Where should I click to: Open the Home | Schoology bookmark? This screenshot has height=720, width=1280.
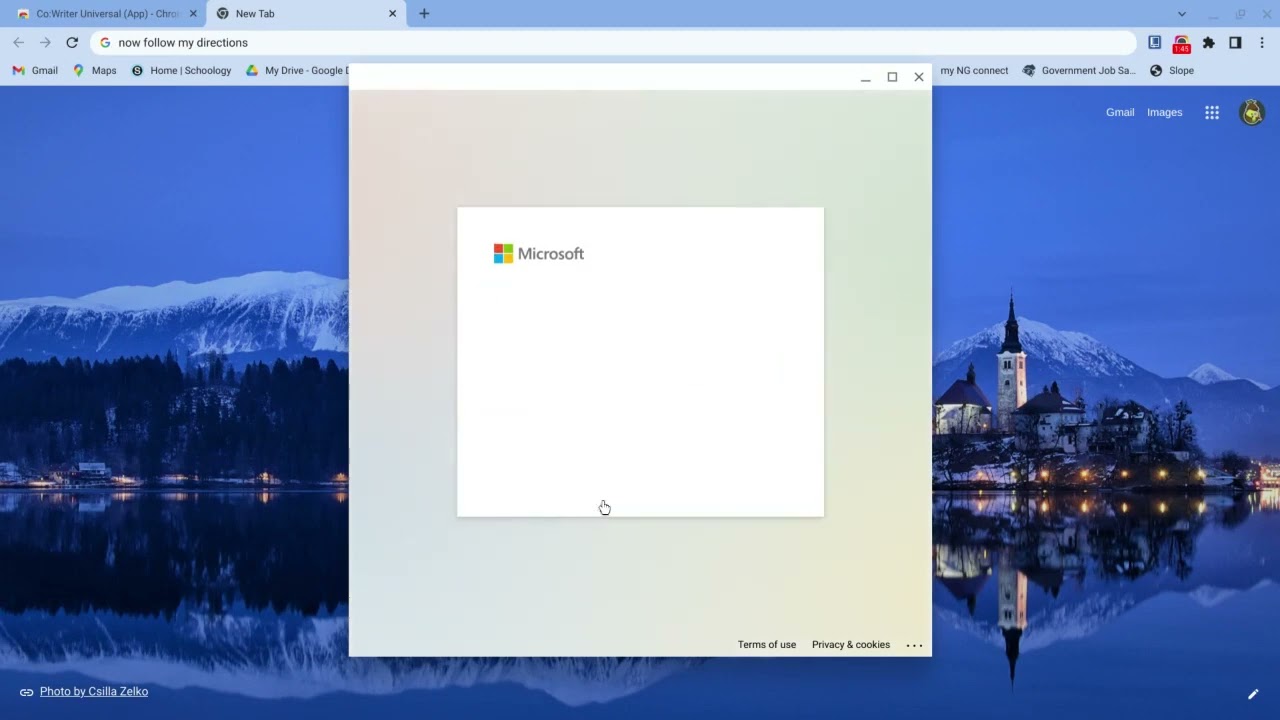(181, 71)
